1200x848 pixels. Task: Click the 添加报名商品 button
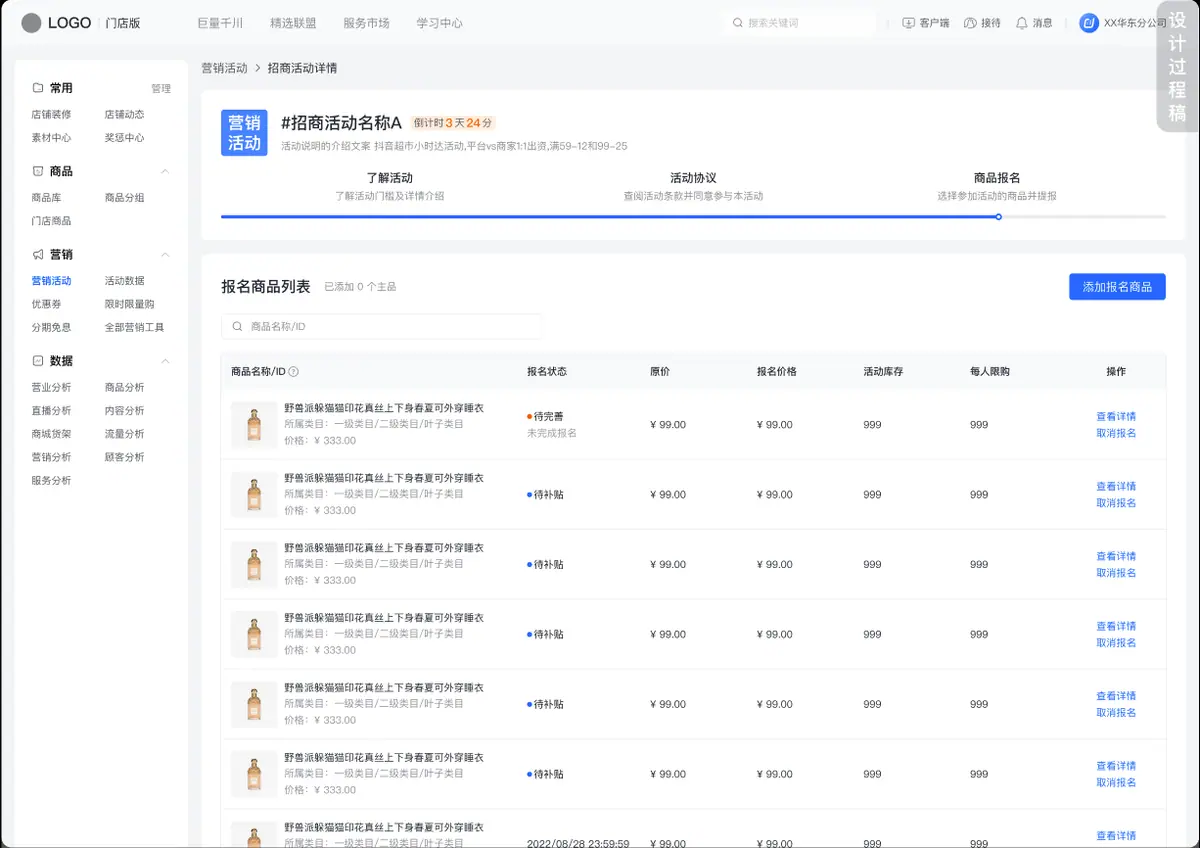tap(1117, 287)
